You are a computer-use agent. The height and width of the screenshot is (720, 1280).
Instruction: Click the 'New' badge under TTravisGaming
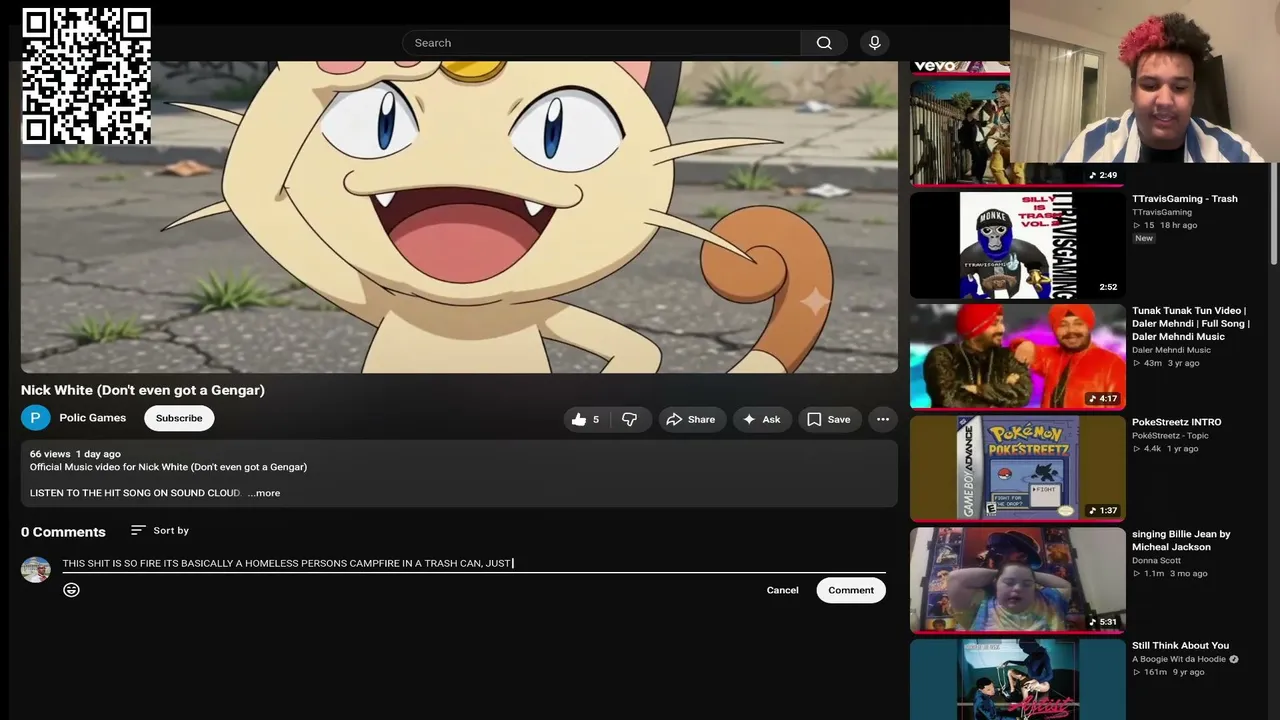coord(1144,238)
